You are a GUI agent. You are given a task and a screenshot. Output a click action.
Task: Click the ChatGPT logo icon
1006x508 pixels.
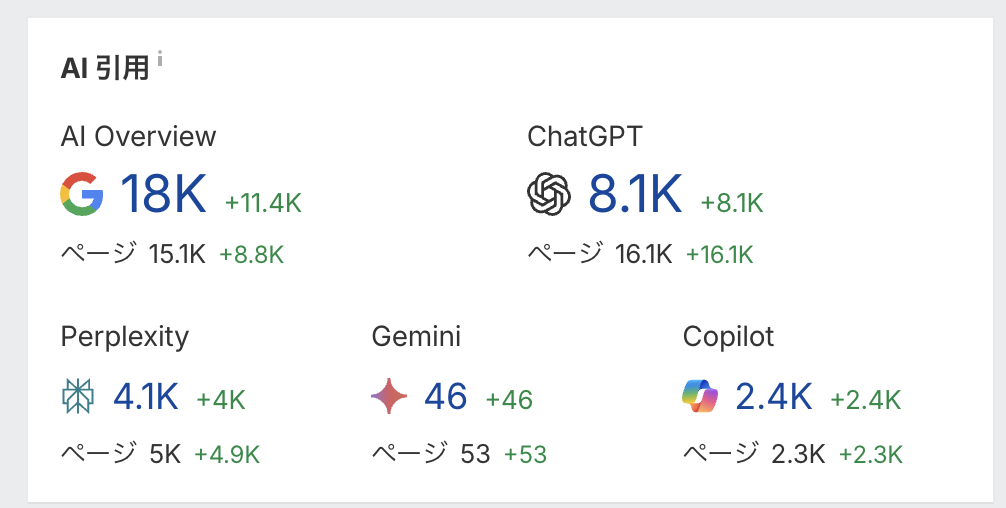549,194
